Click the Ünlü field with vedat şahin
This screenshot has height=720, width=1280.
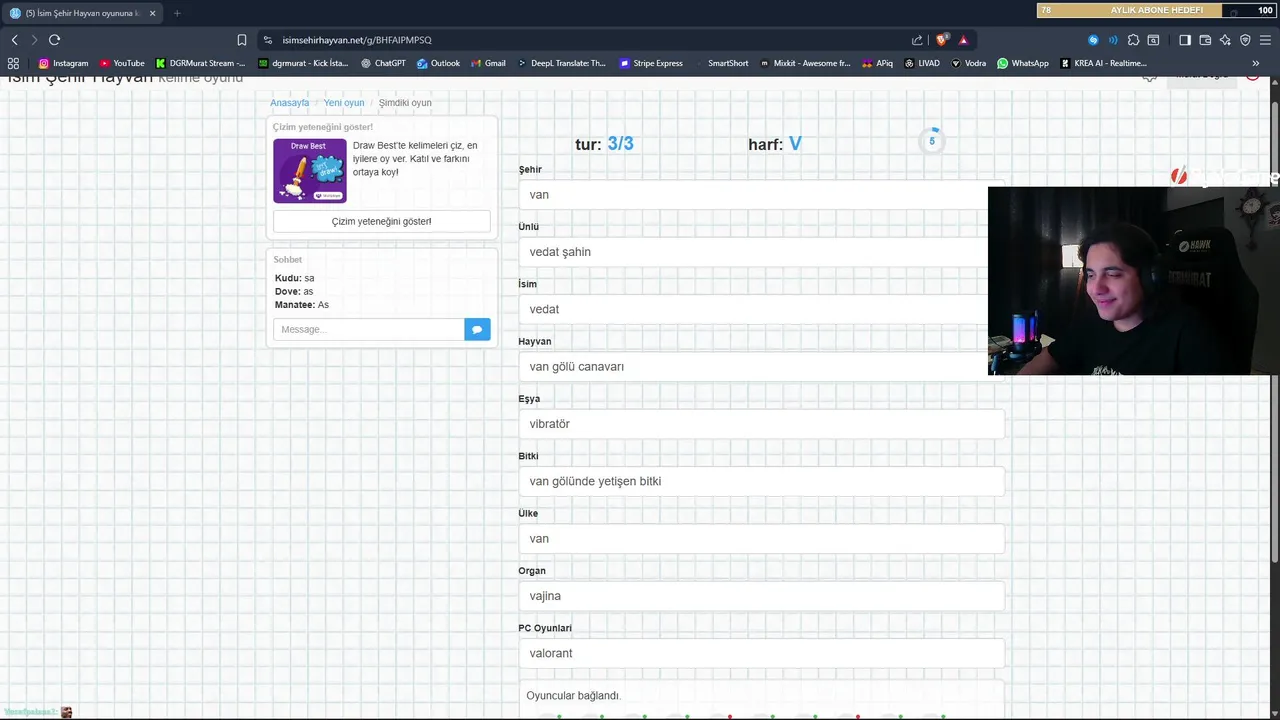(x=761, y=252)
